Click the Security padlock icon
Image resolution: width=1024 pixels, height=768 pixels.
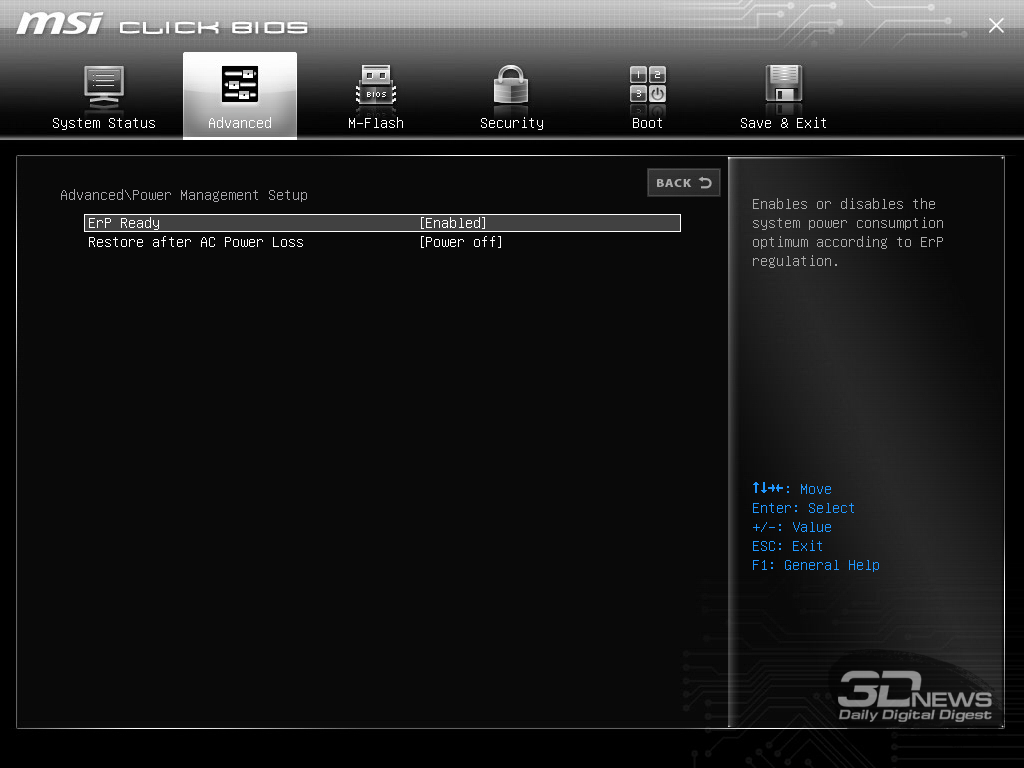[511, 86]
